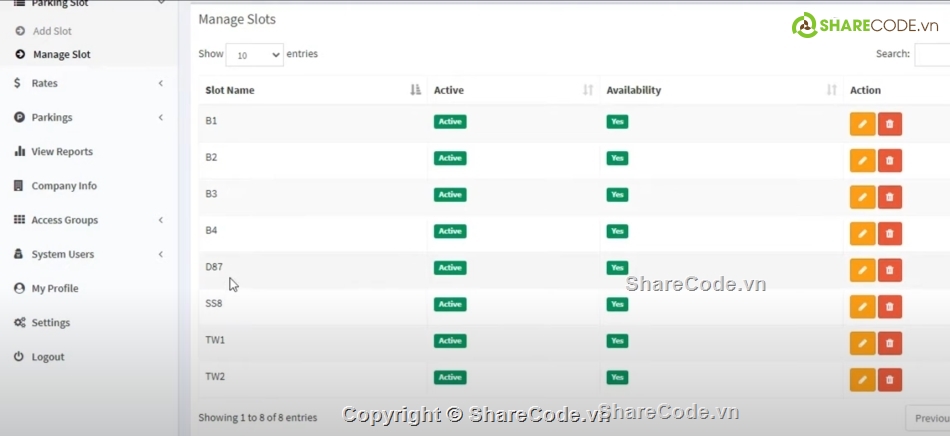
Task: Delete slot SS8 with trash icon
Action: (889, 307)
